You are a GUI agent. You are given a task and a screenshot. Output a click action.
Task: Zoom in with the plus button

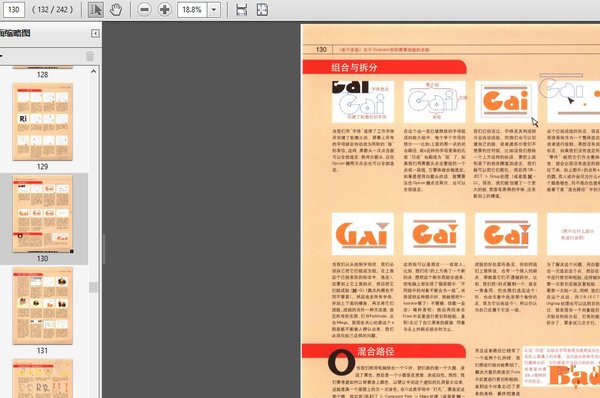point(165,10)
